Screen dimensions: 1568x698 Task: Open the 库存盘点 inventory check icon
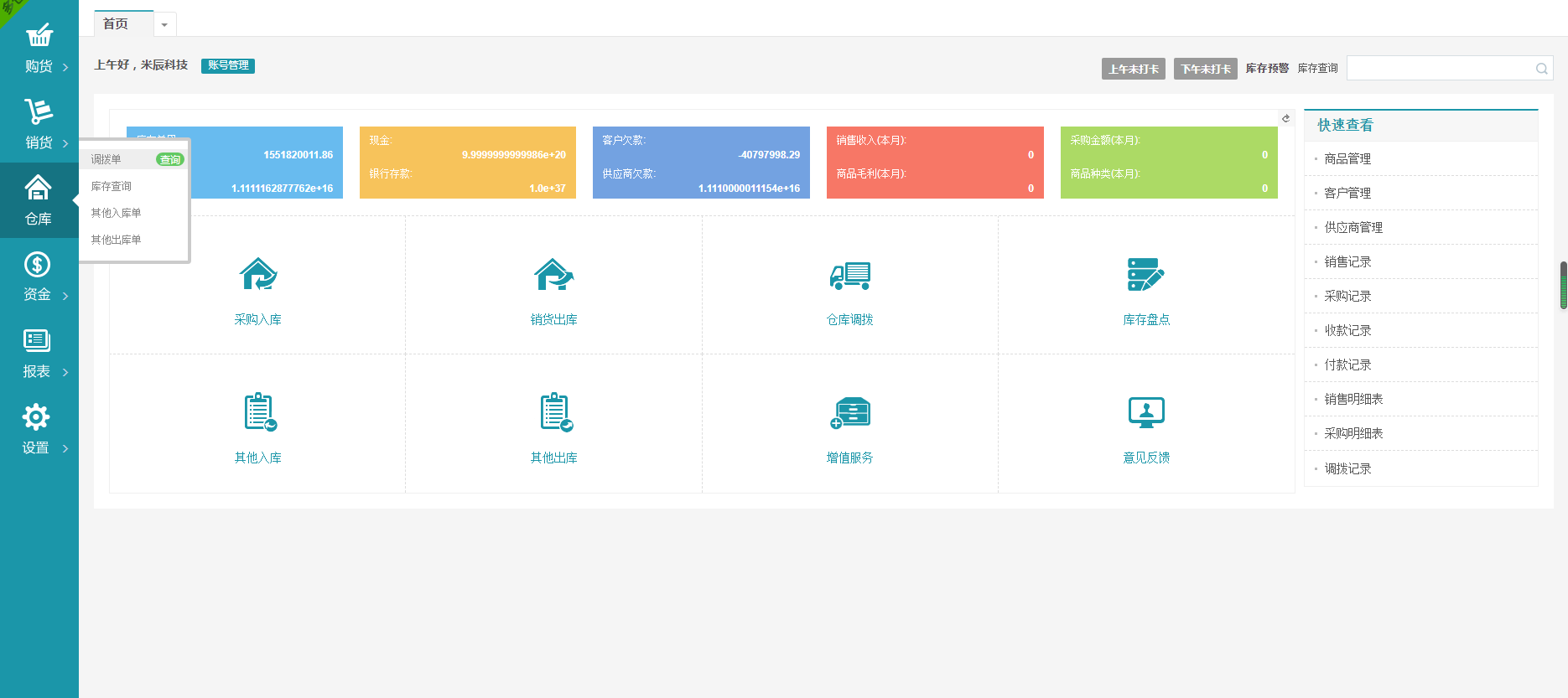click(x=1145, y=275)
